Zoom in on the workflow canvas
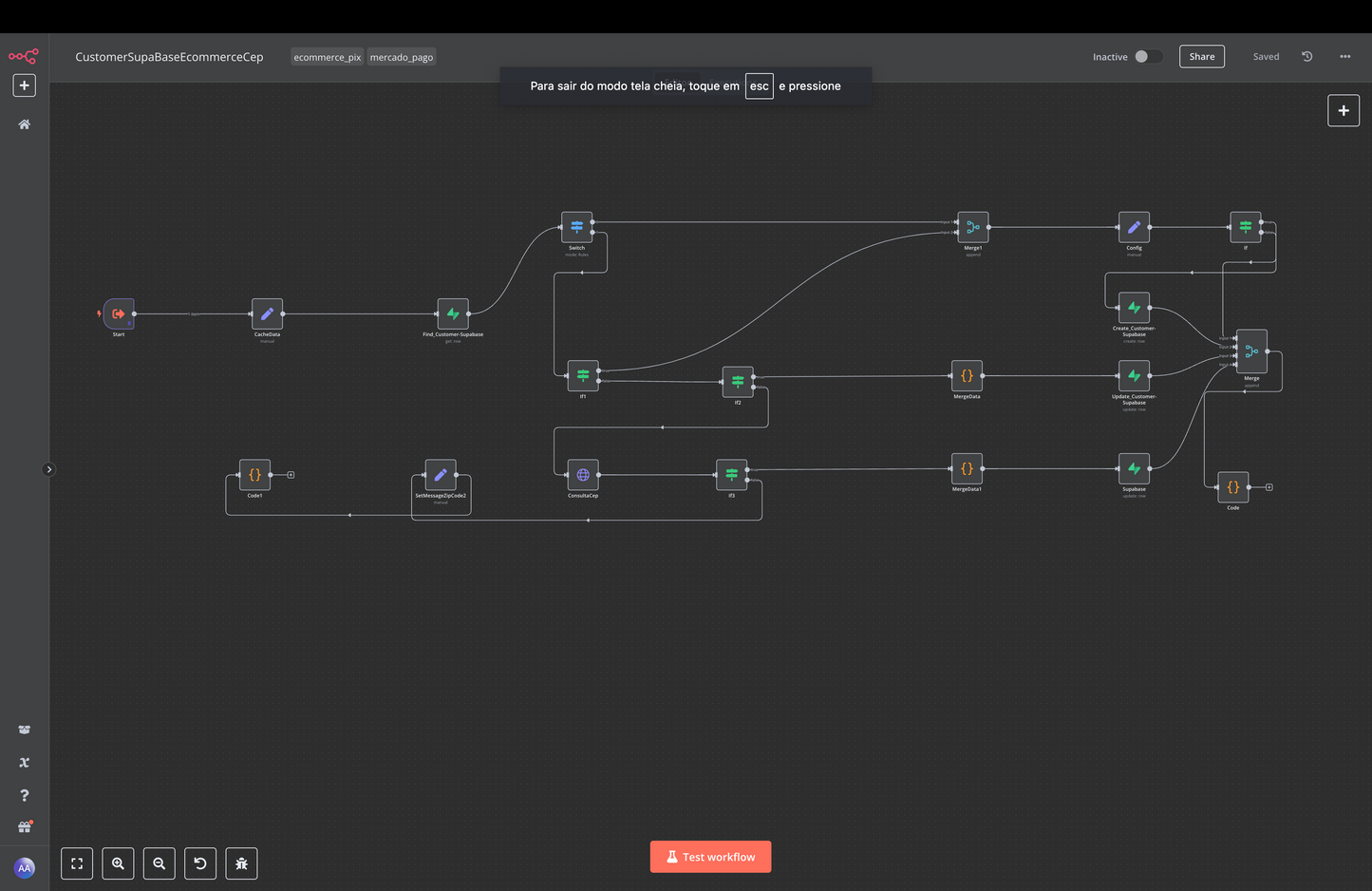This screenshot has width=1372, height=891. pos(118,863)
